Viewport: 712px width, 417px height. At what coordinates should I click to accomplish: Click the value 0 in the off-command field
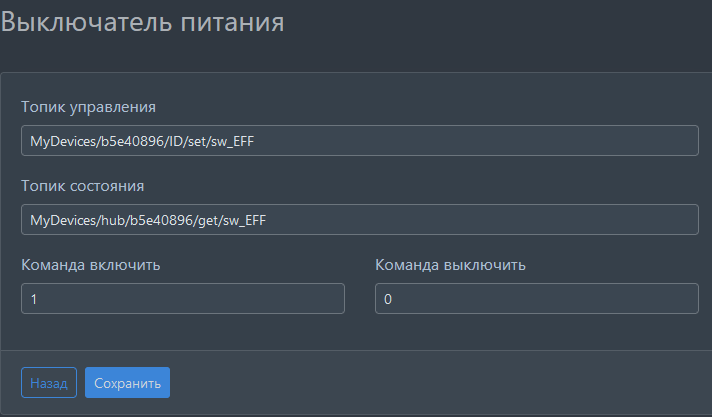[388, 299]
